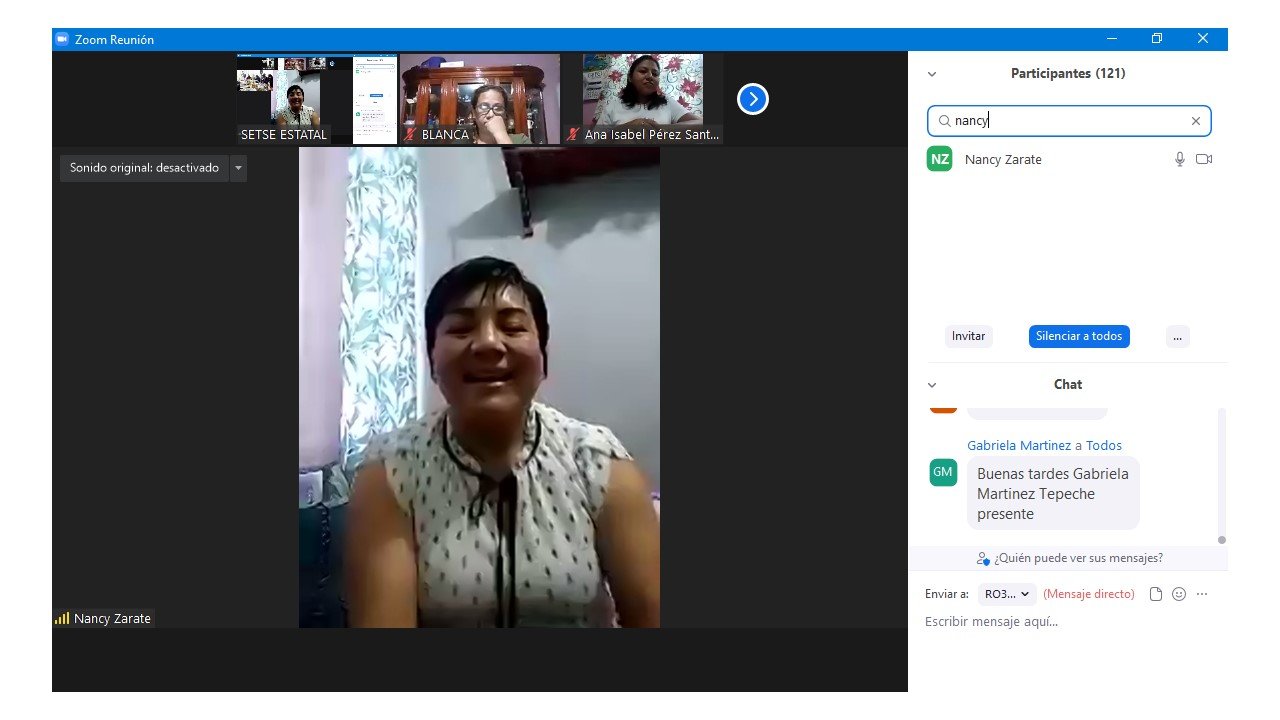
Task: Toggle Sonido original desactivado button
Action: tap(144, 168)
